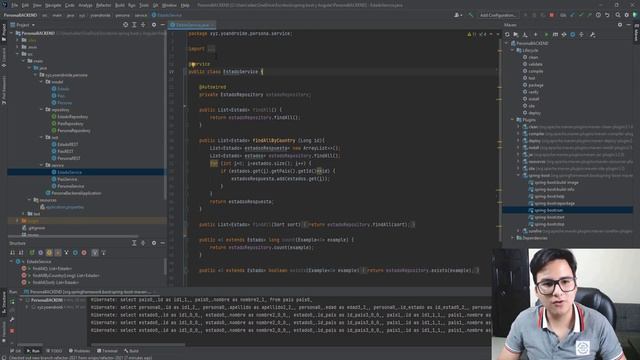Viewport: 640px width, 360px height.
Task: Open Maven panel gear options
Action: coord(620,25)
